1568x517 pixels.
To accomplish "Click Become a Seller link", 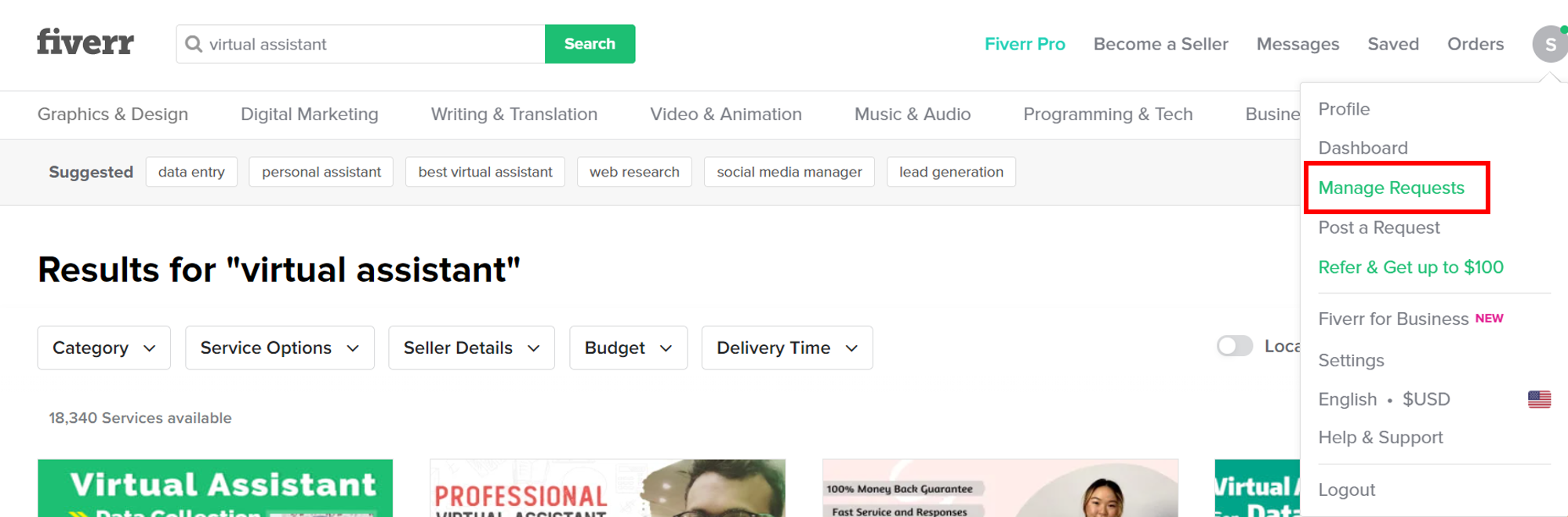I will tap(1160, 44).
